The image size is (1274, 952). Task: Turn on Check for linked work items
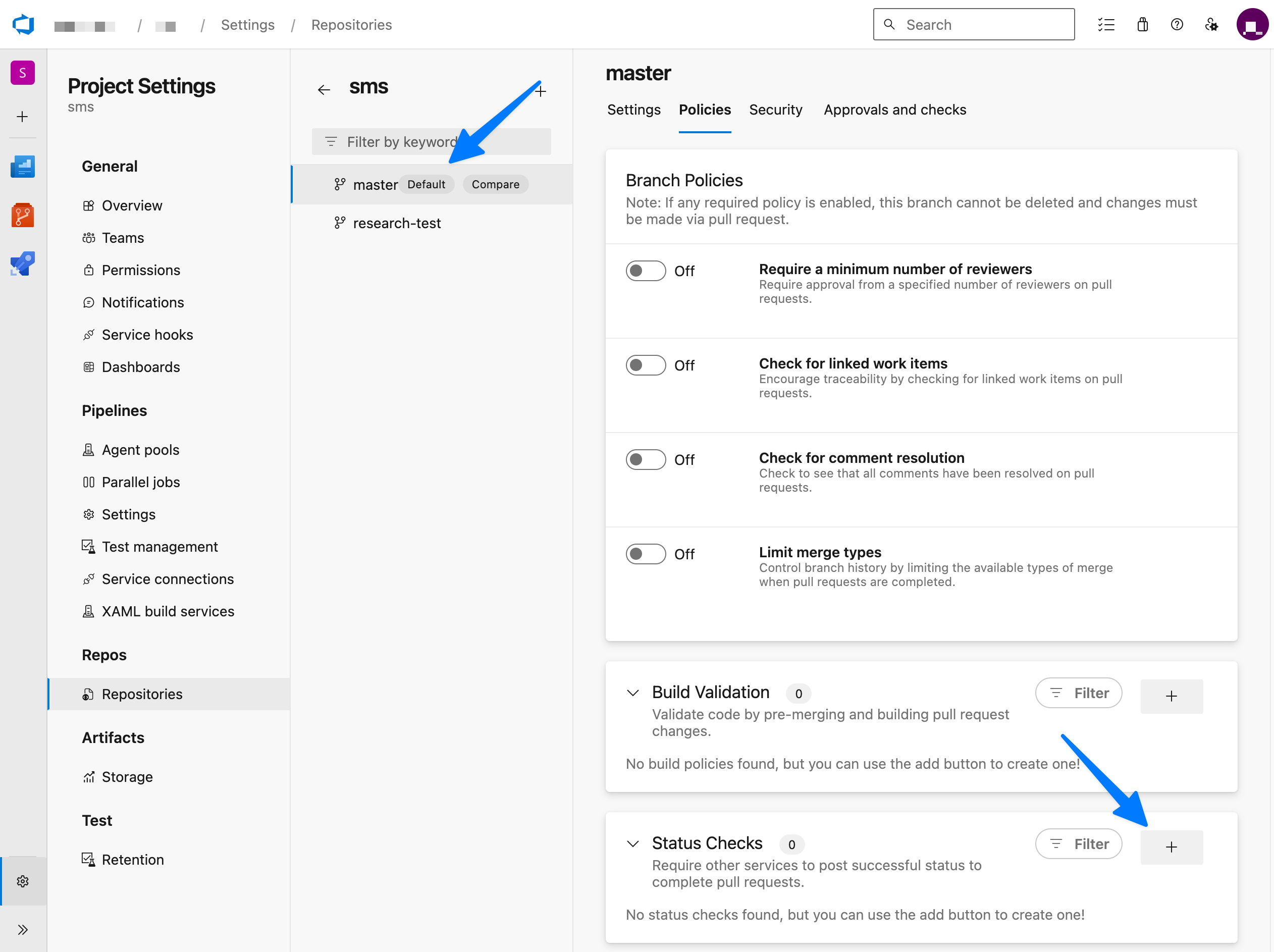click(x=646, y=364)
